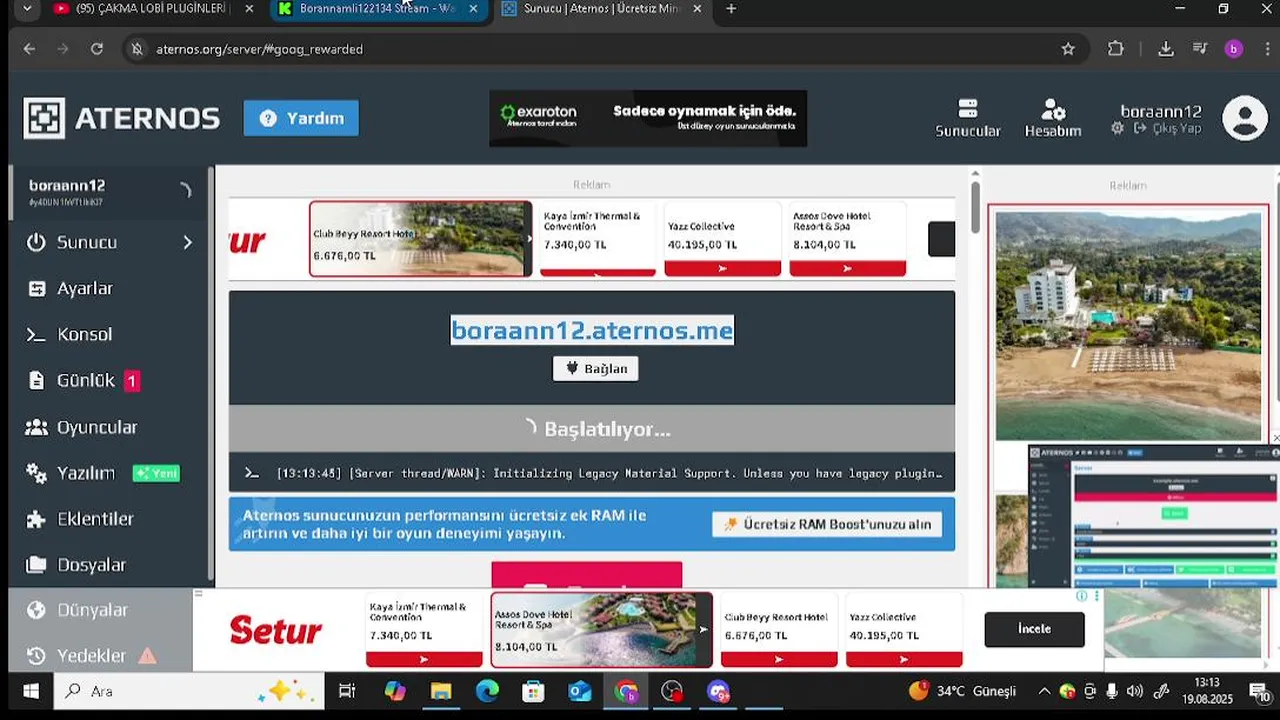Click the boraann12.aternos.me server address

pos(592,330)
